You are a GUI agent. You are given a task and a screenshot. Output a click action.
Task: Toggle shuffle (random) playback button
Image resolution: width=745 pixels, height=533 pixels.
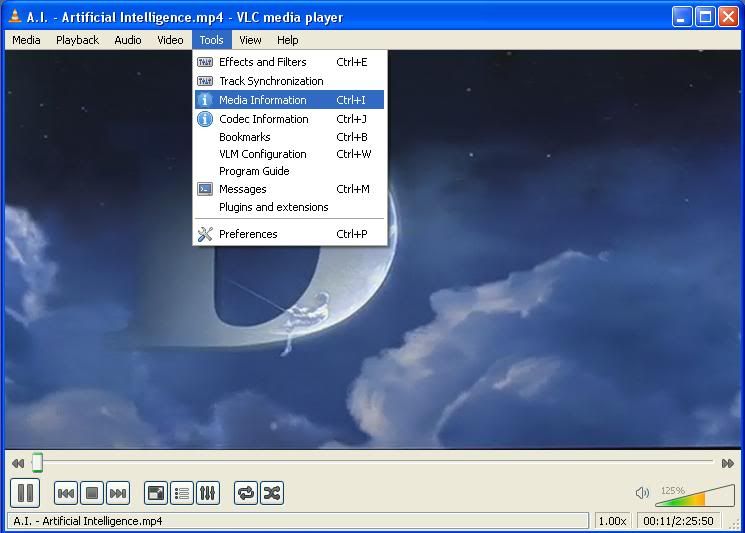272,493
